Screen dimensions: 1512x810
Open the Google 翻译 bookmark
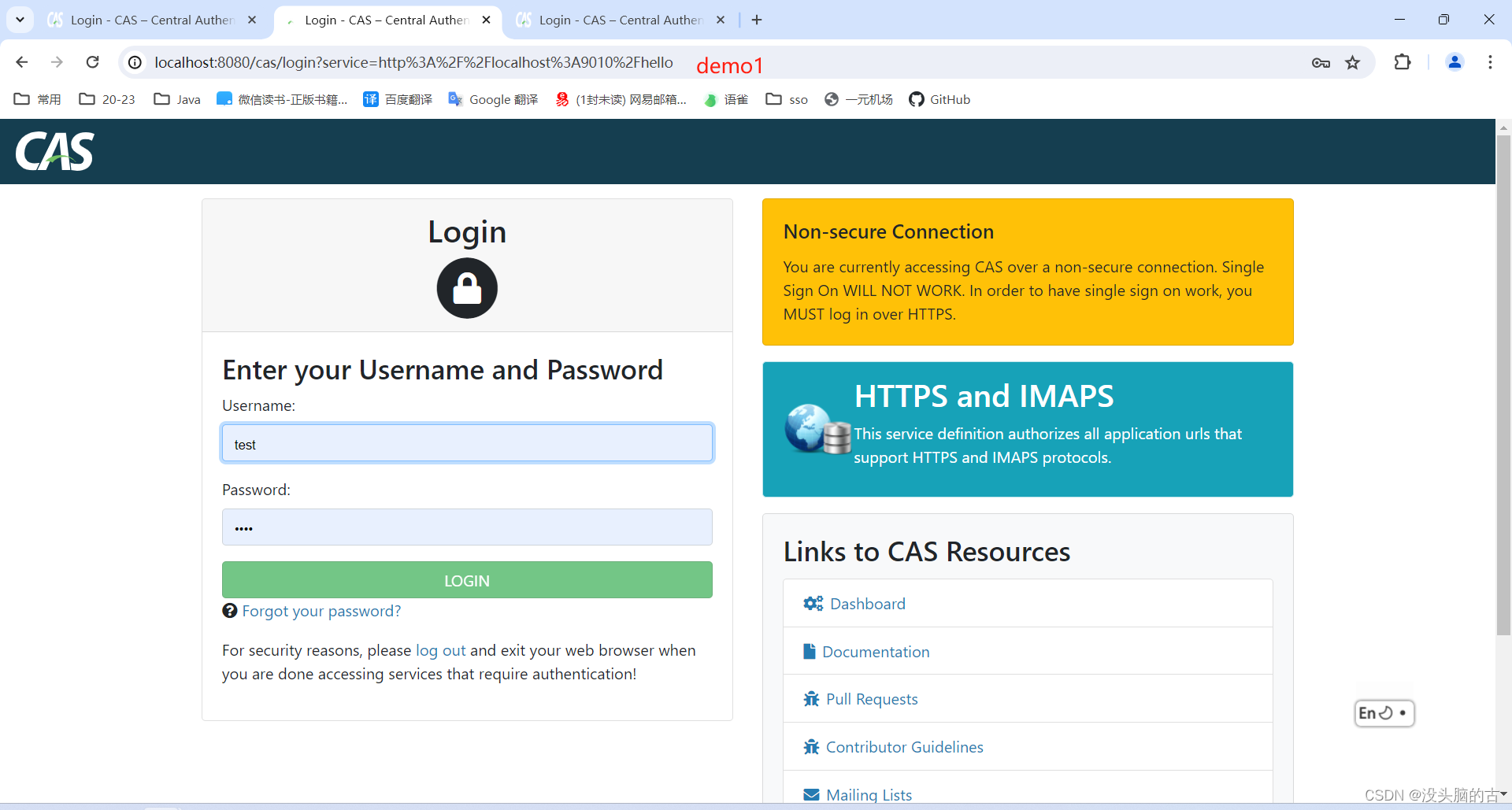point(493,99)
